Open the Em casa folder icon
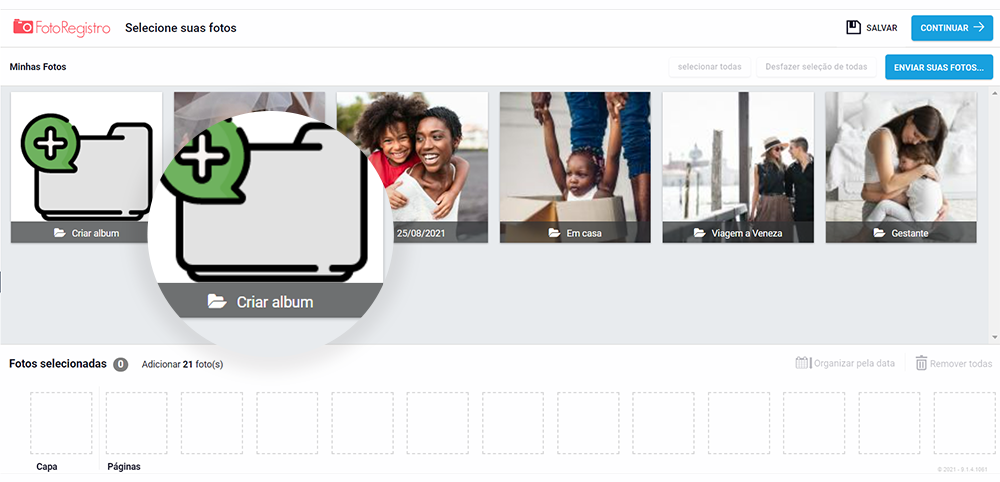This screenshot has width=1000, height=482. pos(554,233)
